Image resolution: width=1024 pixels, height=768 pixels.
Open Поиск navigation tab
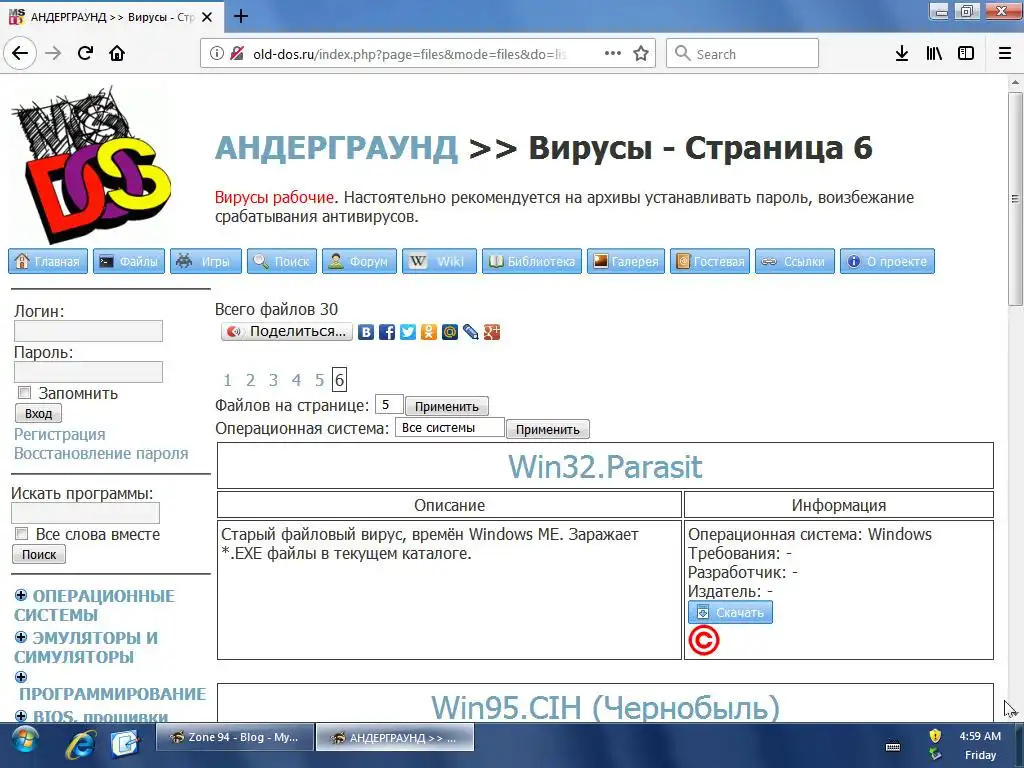point(281,261)
